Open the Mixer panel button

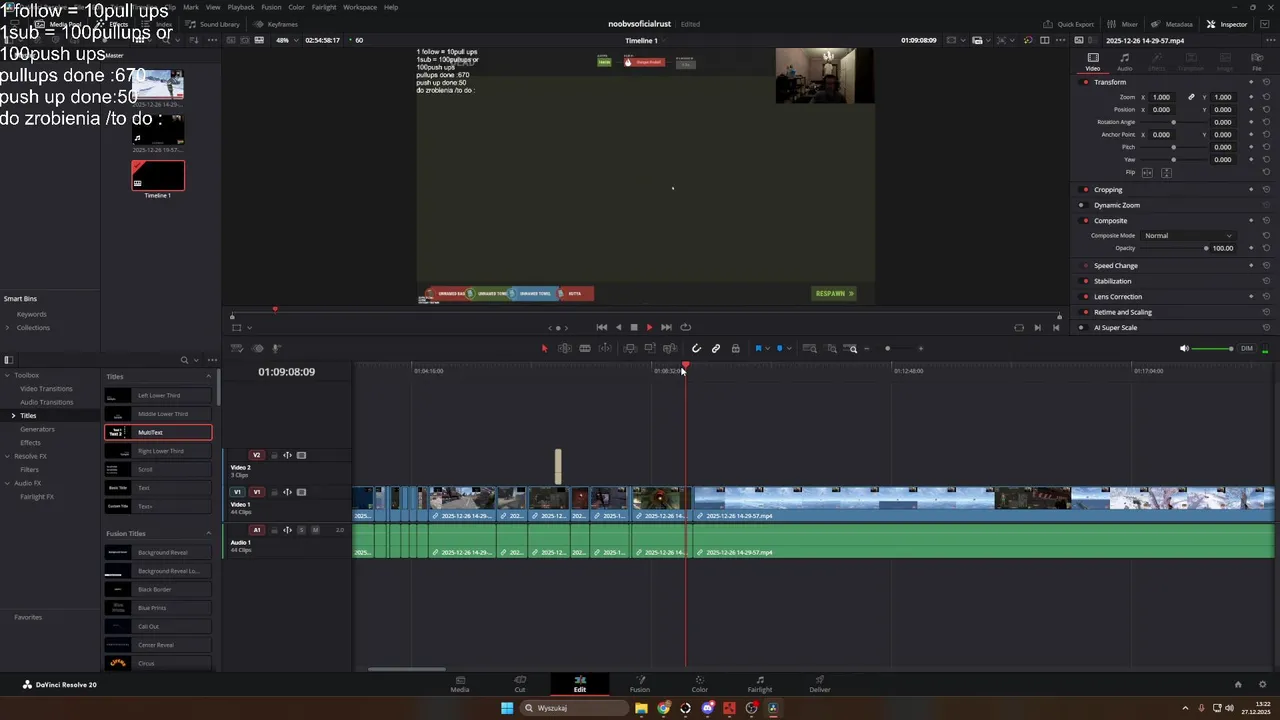click(x=1123, y=24)
